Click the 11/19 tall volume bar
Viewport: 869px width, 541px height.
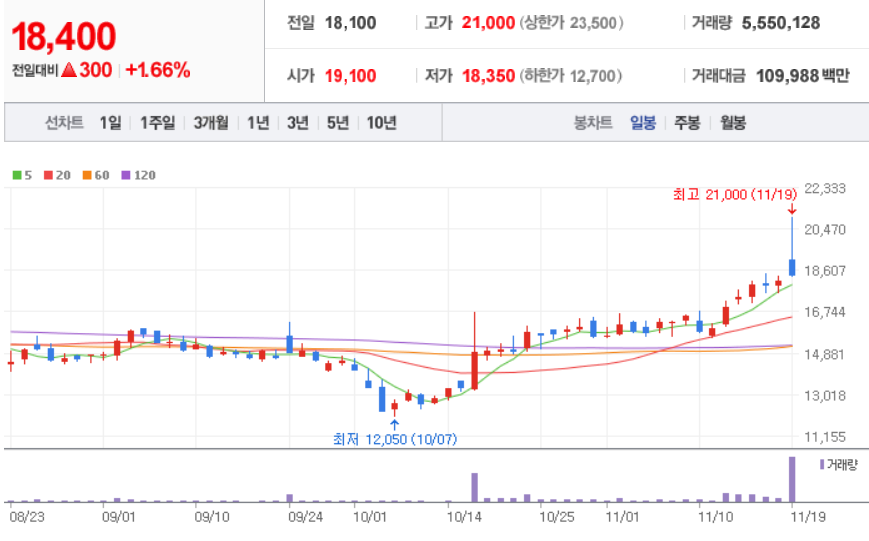(x=792, y=479)
